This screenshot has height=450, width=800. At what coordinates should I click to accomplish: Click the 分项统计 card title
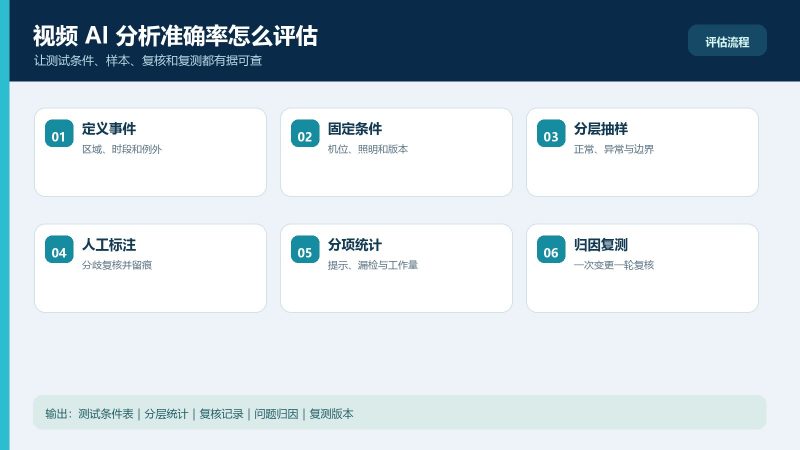[x=355, y=245]
